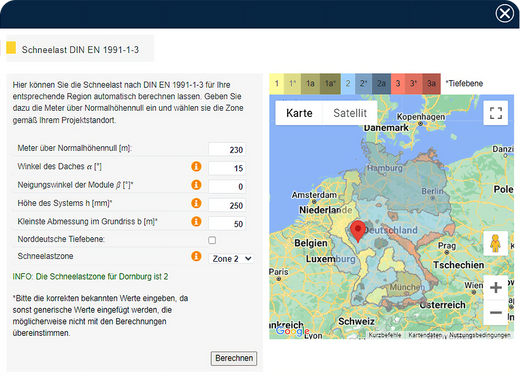Switch to the Satellit map tab
Screen dimensions: 520x390
[x=350, y=113]
